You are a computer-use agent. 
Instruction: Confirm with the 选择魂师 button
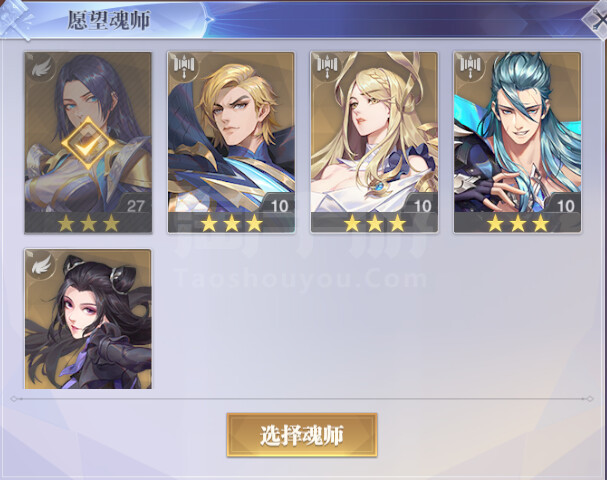coord(302,435)
